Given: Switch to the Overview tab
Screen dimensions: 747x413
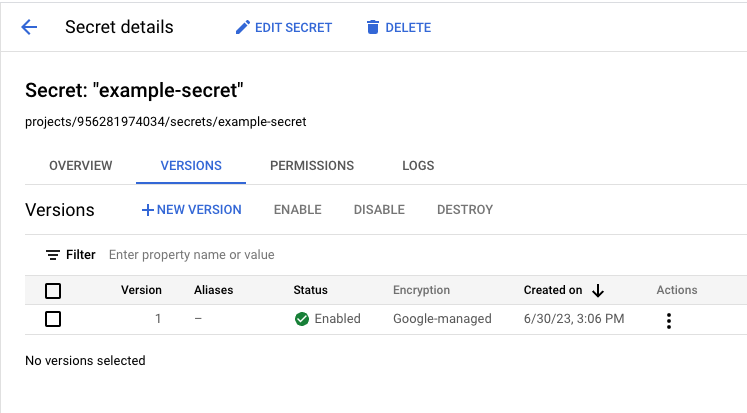Looking at the screenshot, I should 80,166.
